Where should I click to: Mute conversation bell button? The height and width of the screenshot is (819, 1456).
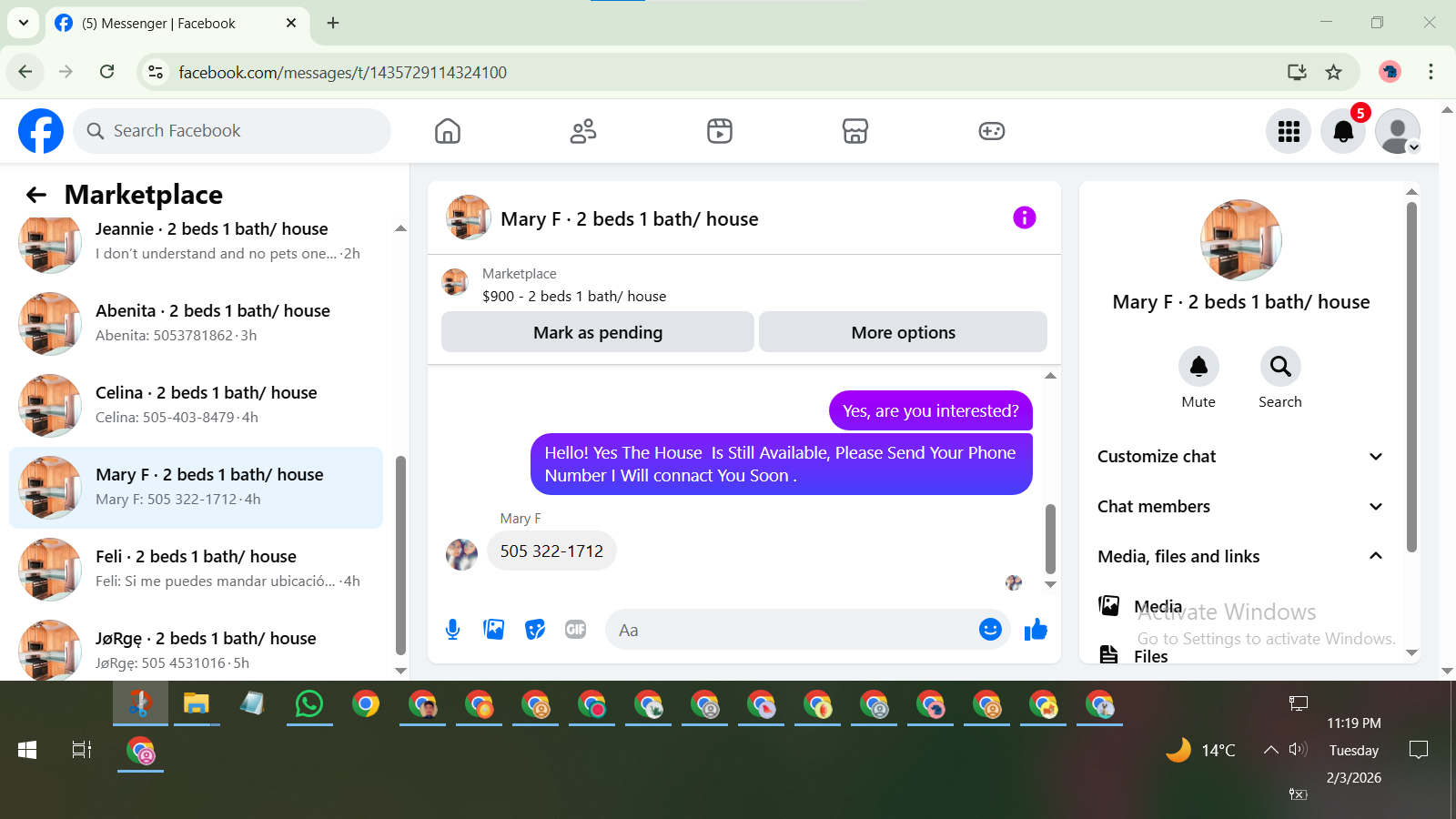[x=1198, y=367]
